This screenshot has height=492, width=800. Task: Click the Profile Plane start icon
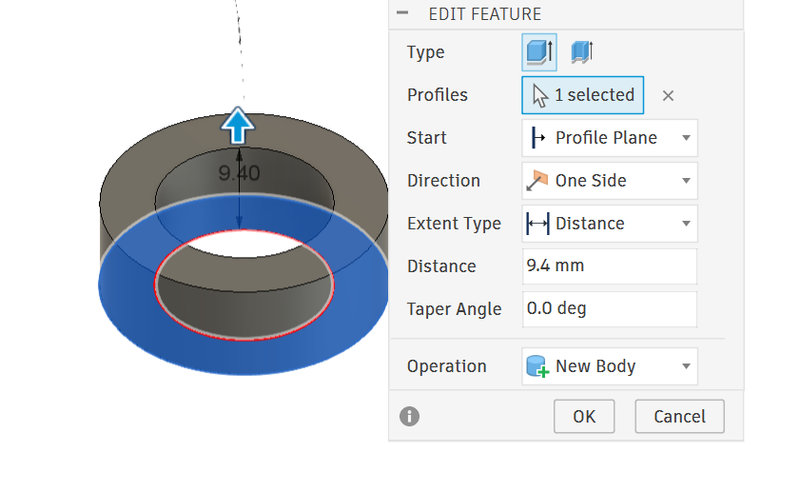538,138
